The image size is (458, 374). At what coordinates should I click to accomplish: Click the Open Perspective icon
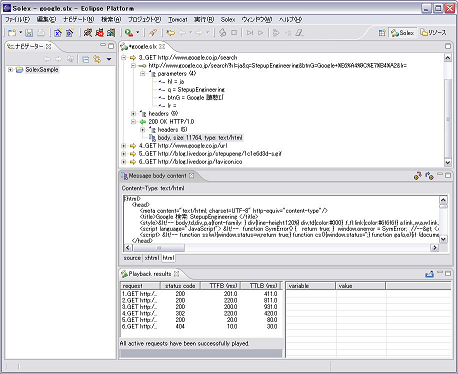tap(382, 33)
